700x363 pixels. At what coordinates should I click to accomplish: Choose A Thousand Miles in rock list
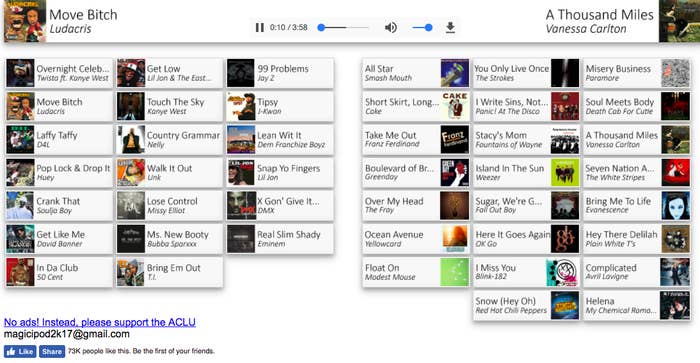pos(637,140)
